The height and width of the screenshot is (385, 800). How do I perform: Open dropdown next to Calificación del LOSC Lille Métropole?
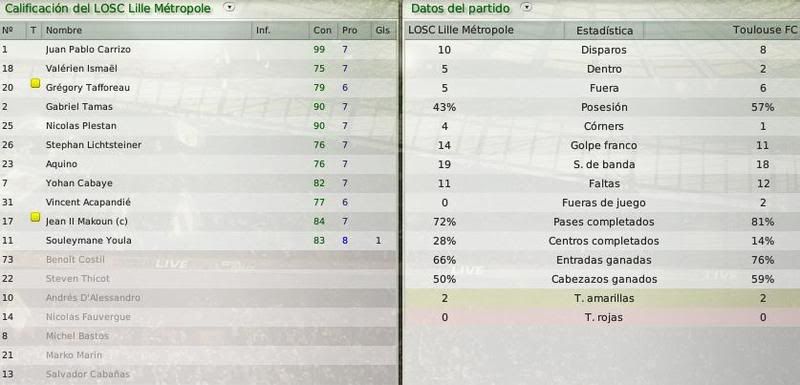tap(230, 7)
